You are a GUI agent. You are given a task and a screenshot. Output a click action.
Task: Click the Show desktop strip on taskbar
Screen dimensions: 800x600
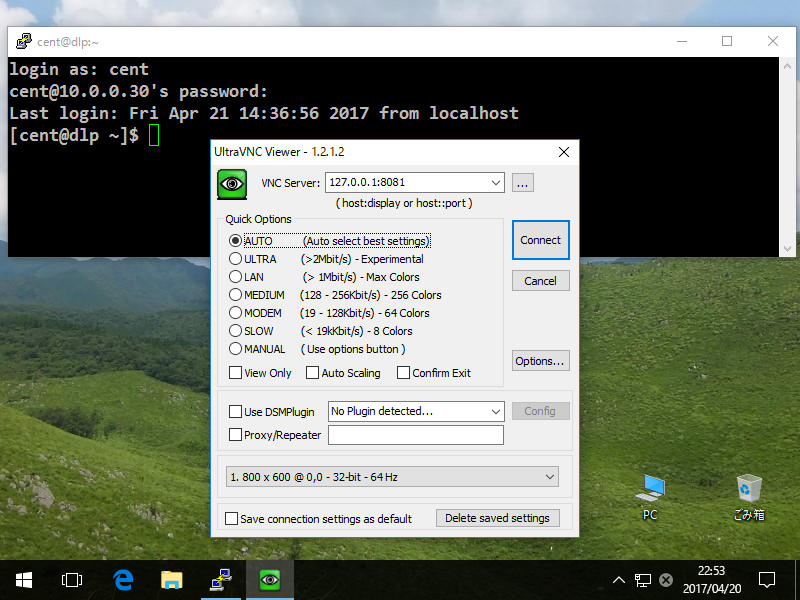(x=797, y=580)
